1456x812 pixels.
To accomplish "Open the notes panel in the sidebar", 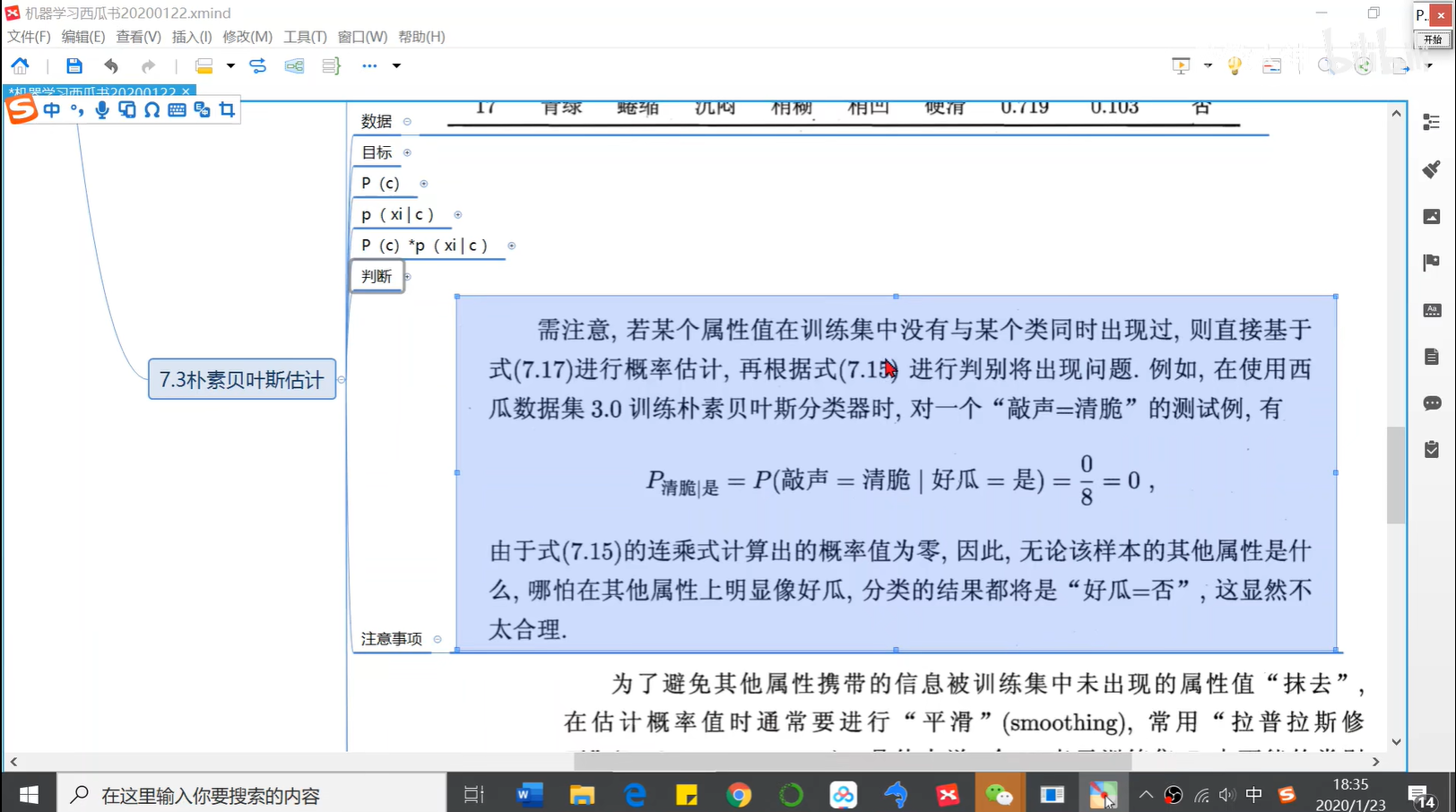I will (x=1432, y=357).
